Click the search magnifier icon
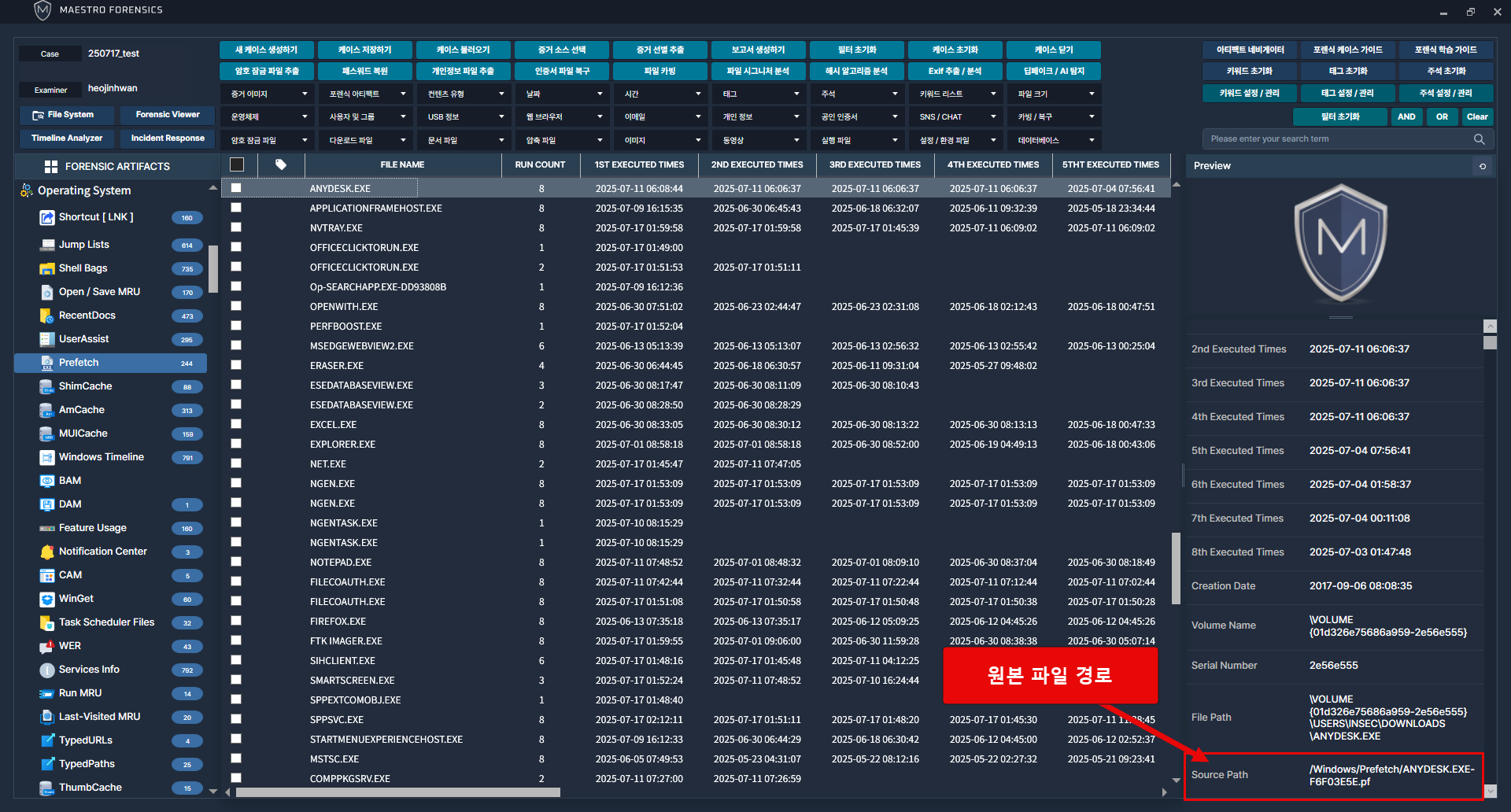This screenshot has width=1511, height=812. point(1480,139)
